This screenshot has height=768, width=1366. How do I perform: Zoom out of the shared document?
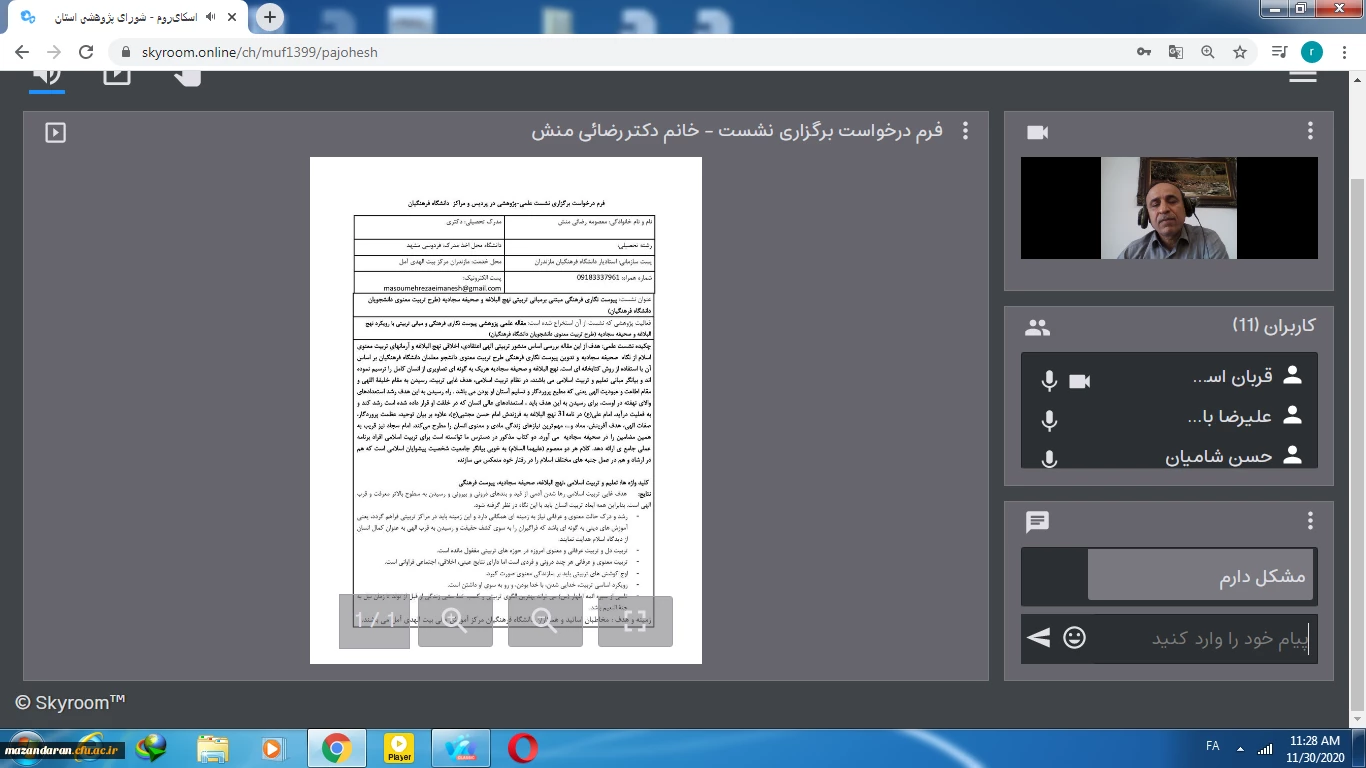click(545, 622)
